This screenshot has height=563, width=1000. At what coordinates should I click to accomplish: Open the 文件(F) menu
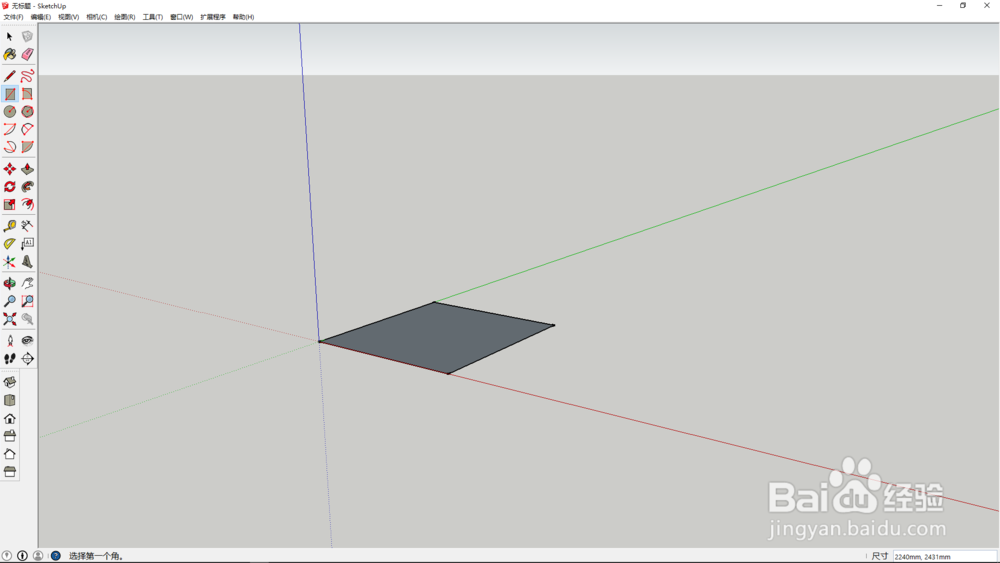pyautogui.click(x=13, y=17)
